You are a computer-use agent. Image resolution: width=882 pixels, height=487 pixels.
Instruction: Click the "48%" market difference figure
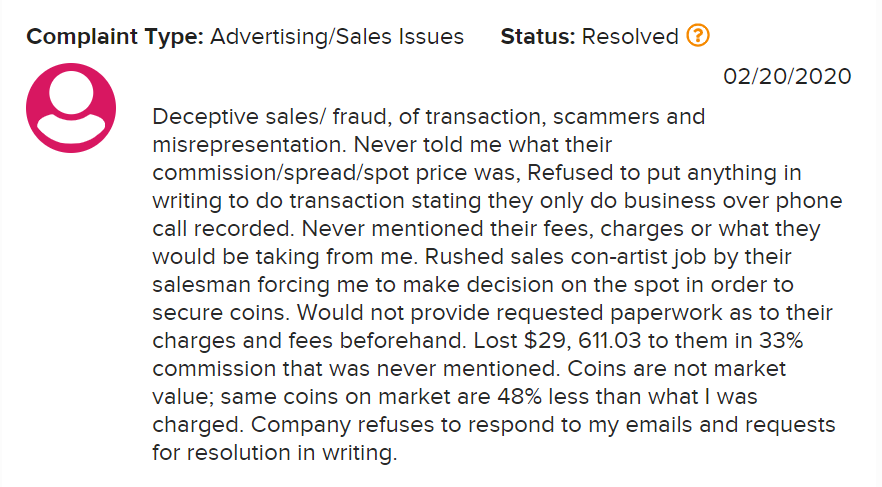pos(519,397)
